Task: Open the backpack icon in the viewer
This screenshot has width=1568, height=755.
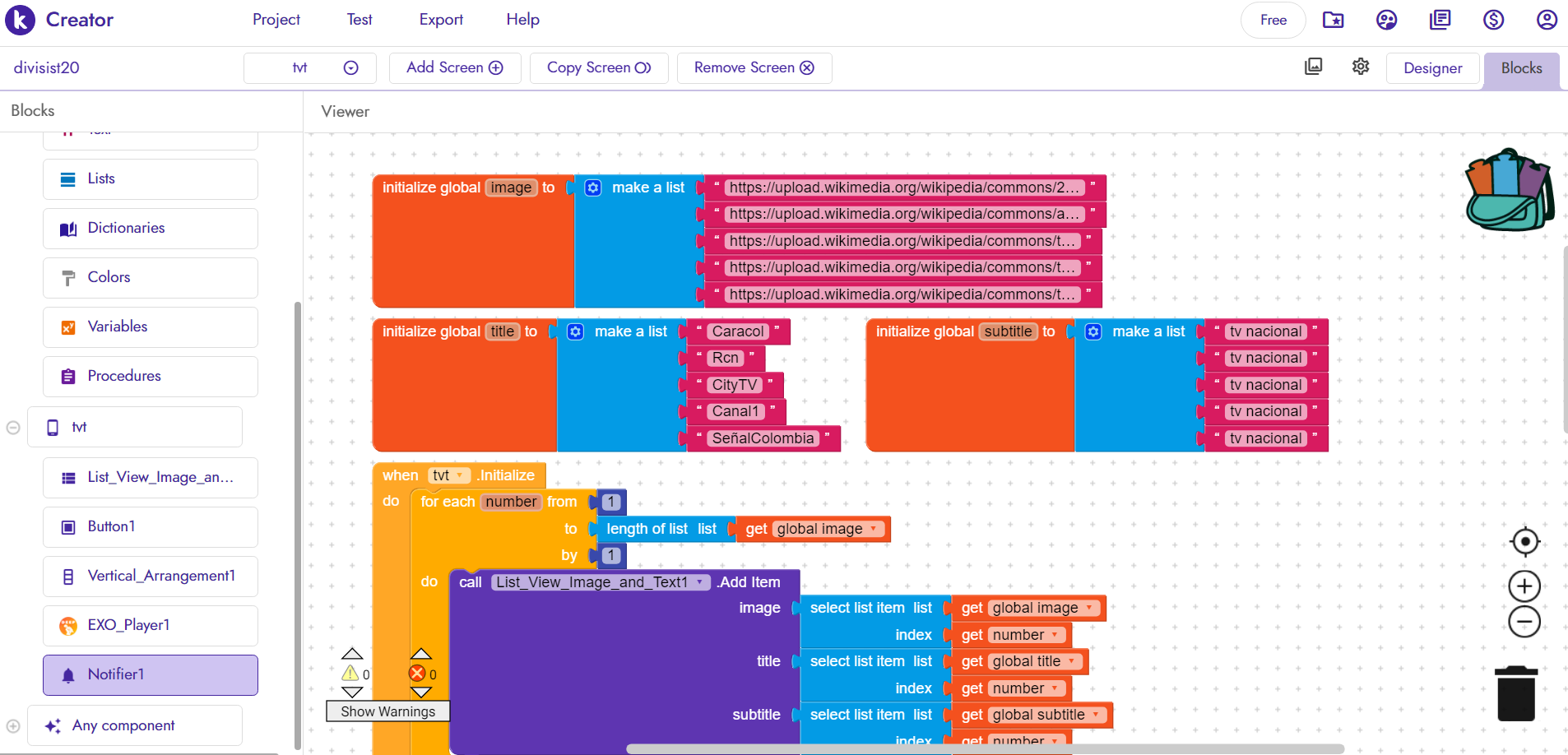Action: [x=1510, y=191]
